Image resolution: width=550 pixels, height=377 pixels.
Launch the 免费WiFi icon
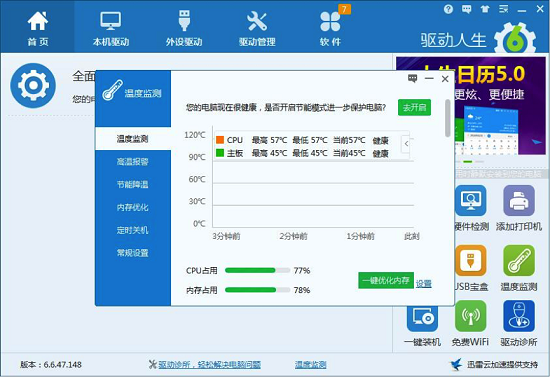coord(470,316)
